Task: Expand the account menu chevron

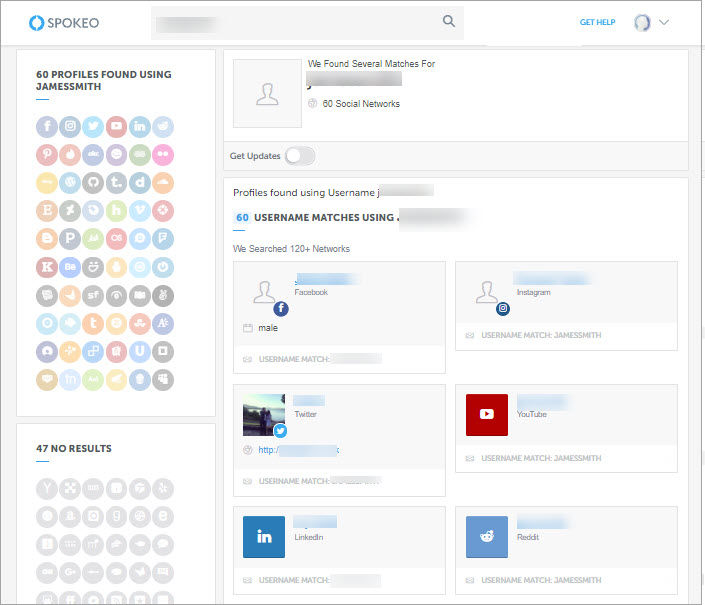Action: tap(664, 22)
